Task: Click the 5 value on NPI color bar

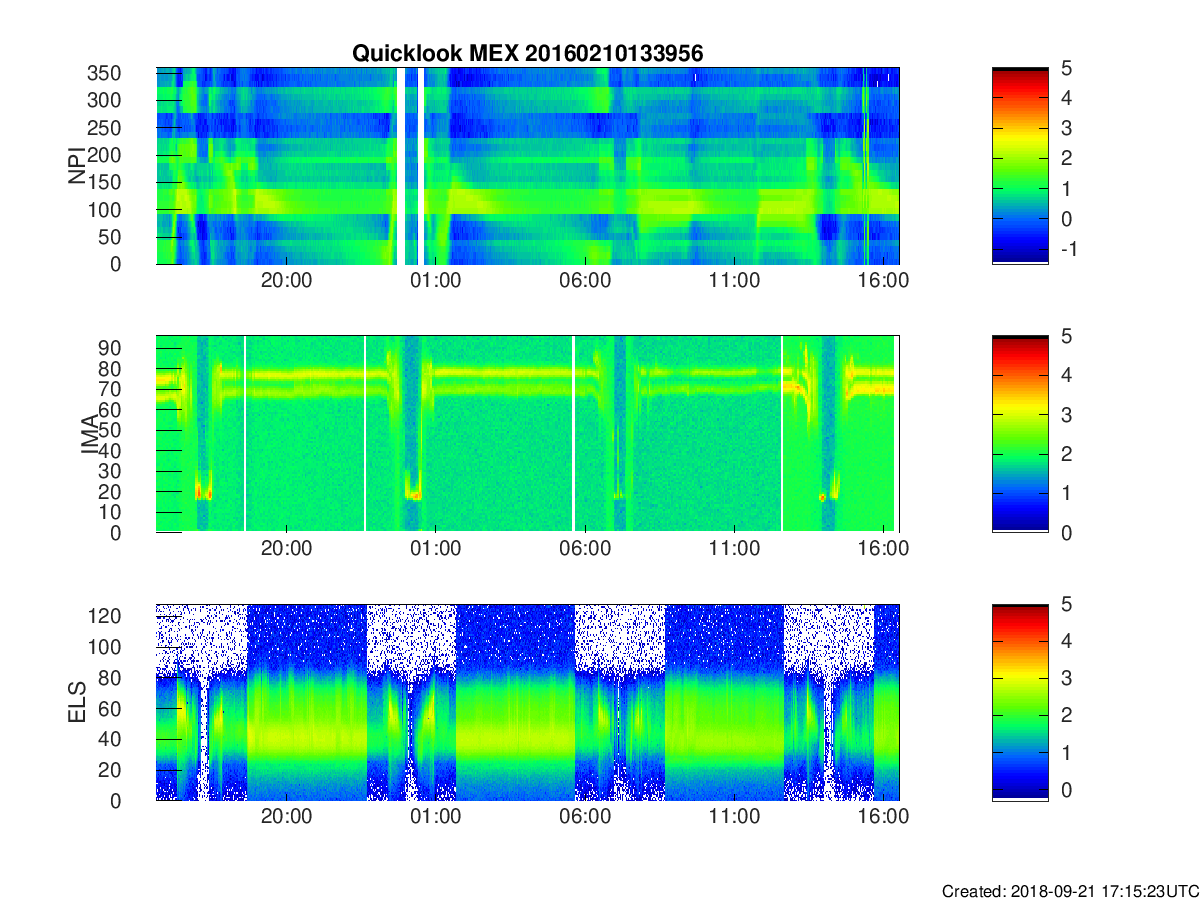Action: 1066,68
